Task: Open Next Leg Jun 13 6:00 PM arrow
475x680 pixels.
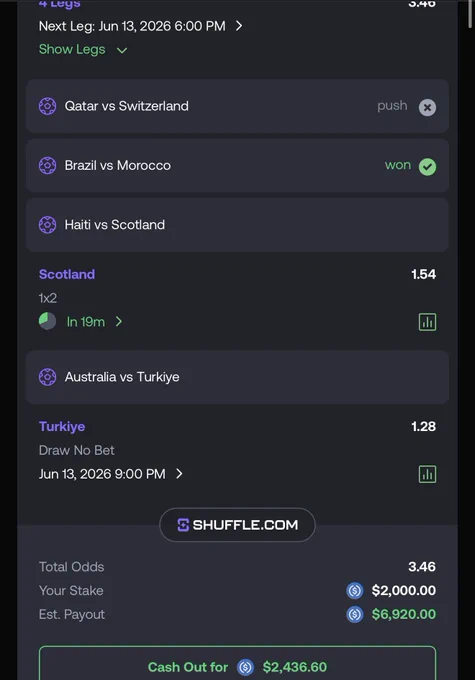Action: point(239,26)
